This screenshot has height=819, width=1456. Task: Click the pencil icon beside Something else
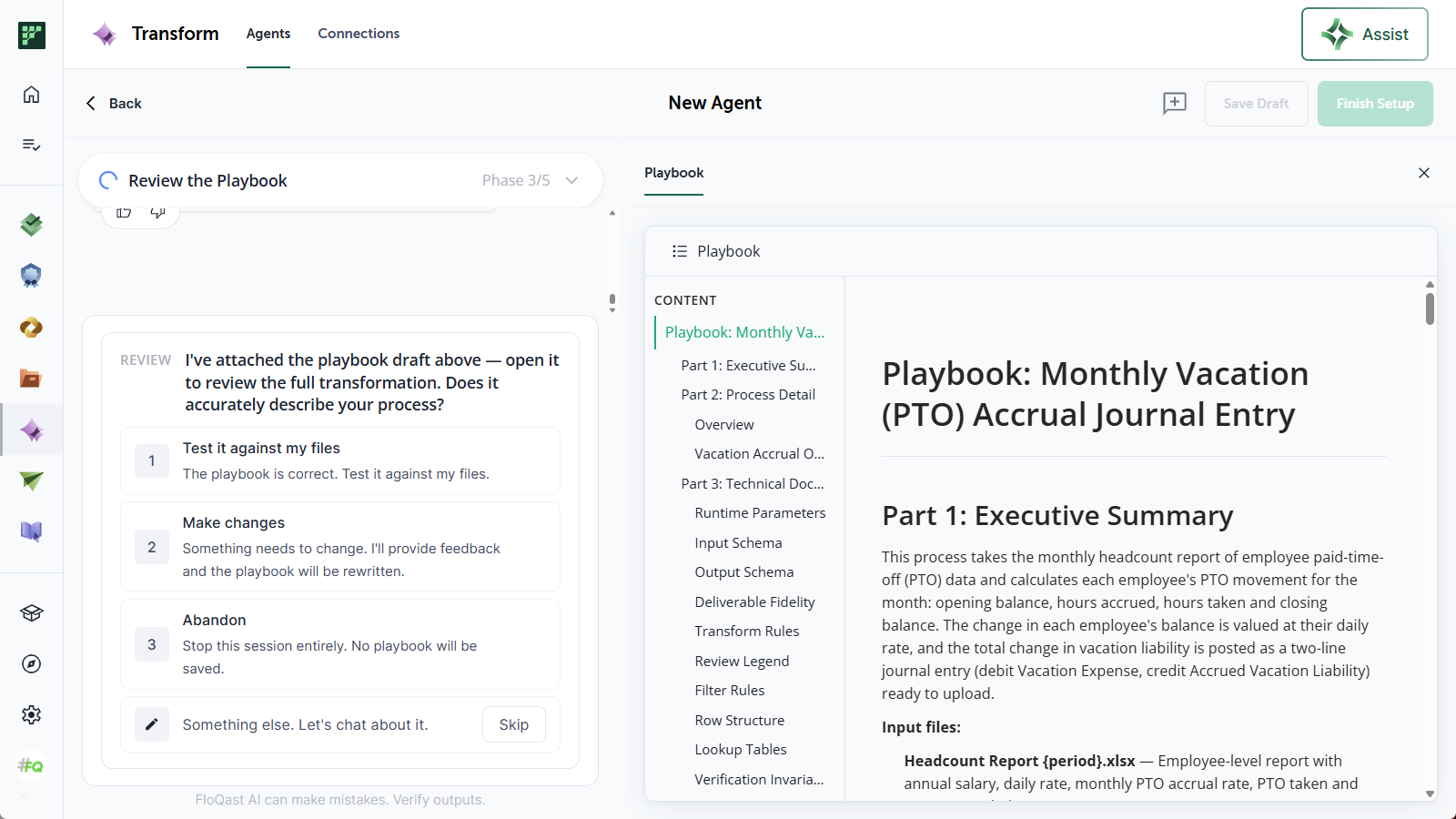(152, 724)
